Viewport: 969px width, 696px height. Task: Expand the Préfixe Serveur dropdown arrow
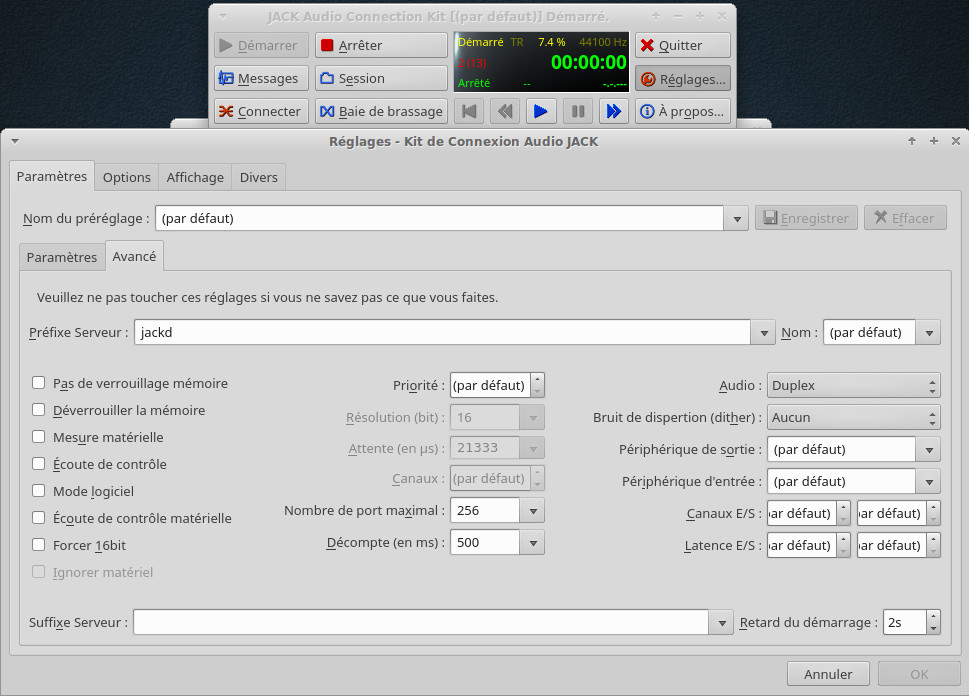[x=764, y=333]
